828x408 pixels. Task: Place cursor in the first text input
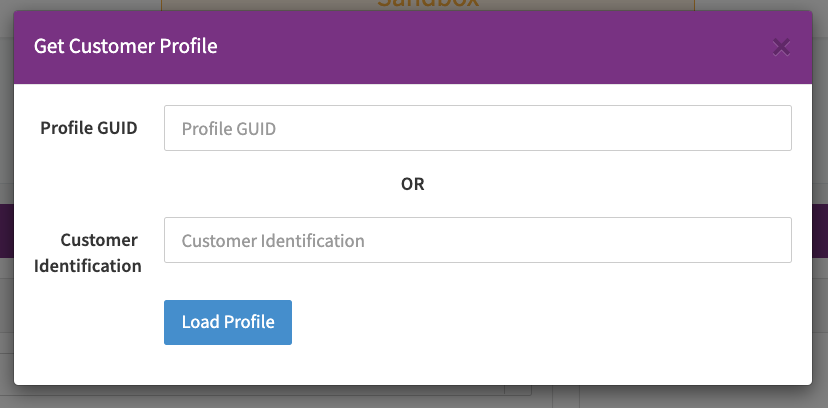coord(477,128)
